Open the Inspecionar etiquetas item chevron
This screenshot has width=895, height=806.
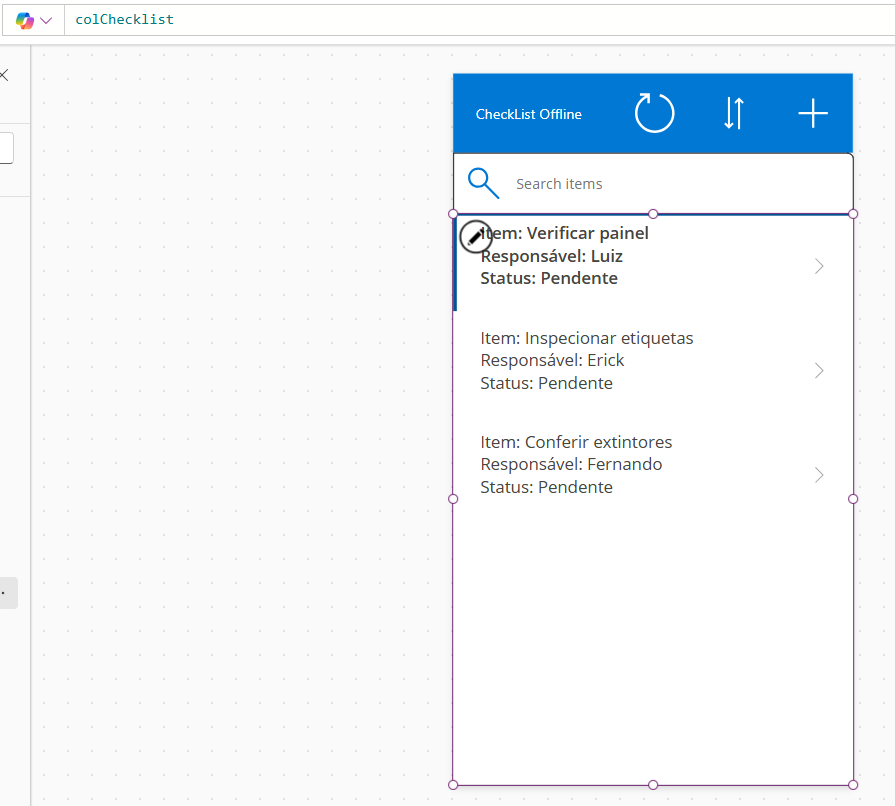tap(819, 371)
